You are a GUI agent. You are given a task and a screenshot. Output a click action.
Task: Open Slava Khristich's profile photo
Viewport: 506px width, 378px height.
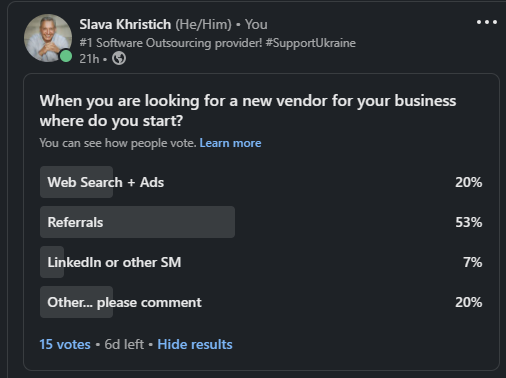coord(48,38)
